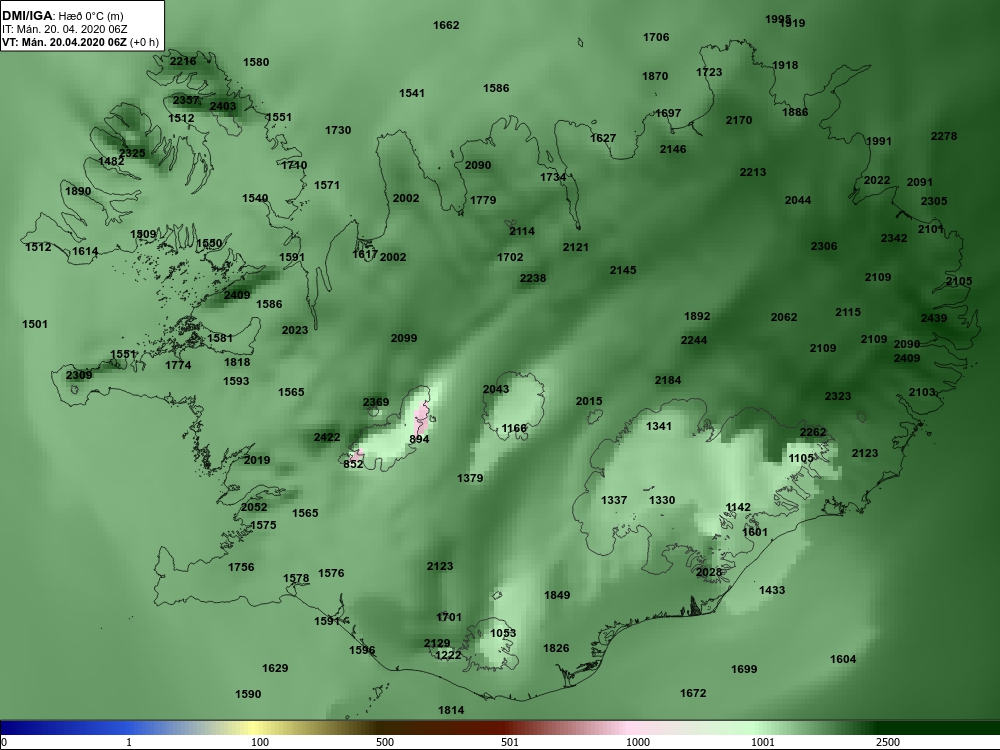Viewport: 1000px width, 750px height.
Task: Click the 1604 height value on the map
Action: click(842, 659)
